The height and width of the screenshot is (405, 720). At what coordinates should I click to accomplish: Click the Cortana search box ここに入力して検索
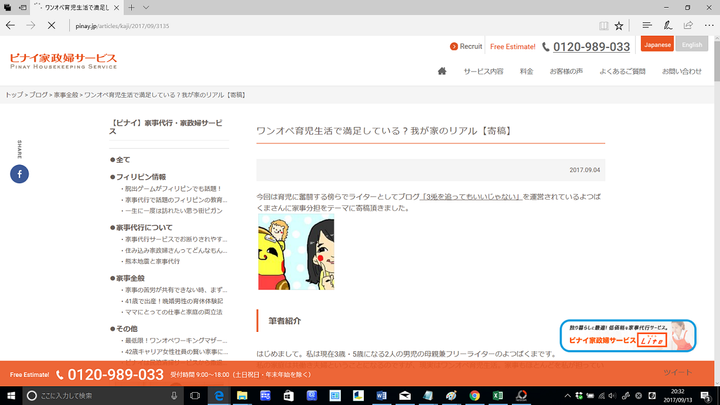(103, 395)
